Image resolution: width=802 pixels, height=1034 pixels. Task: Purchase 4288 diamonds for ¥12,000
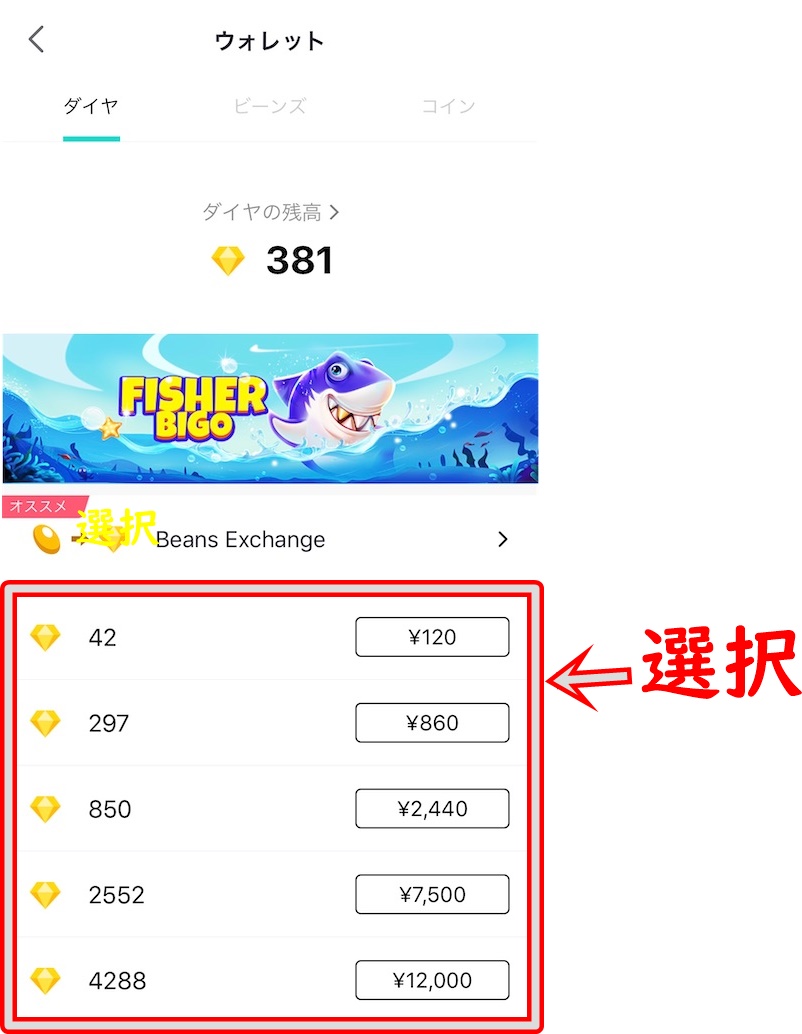pyautogui.click(x=432, y=980)
